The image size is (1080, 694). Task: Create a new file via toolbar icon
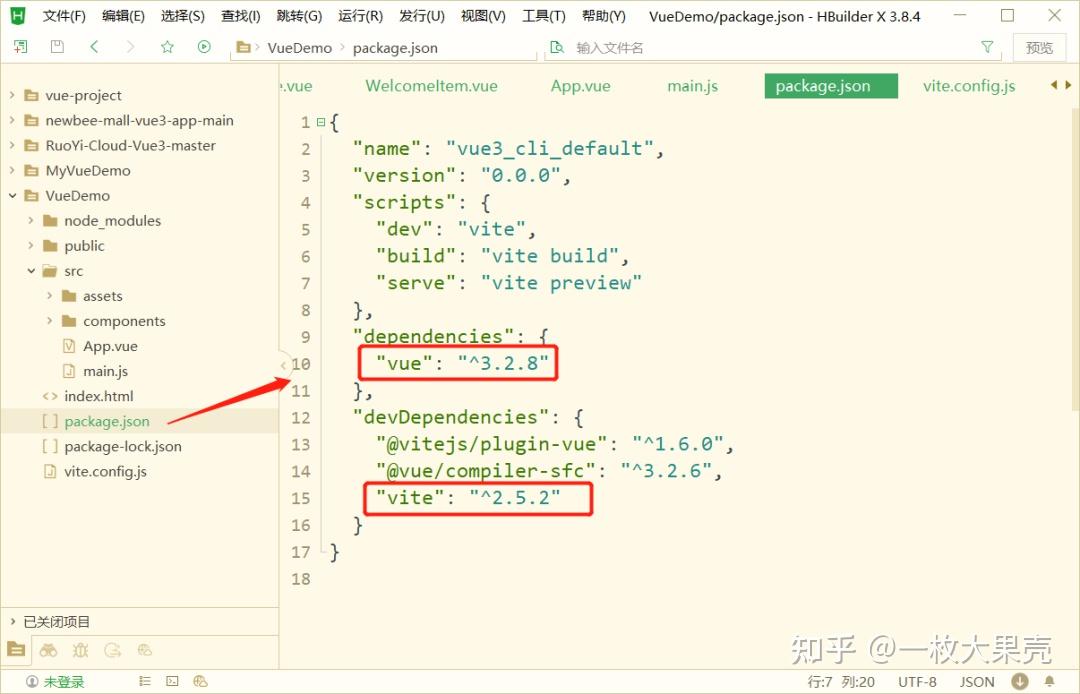[x=20, y=46]
